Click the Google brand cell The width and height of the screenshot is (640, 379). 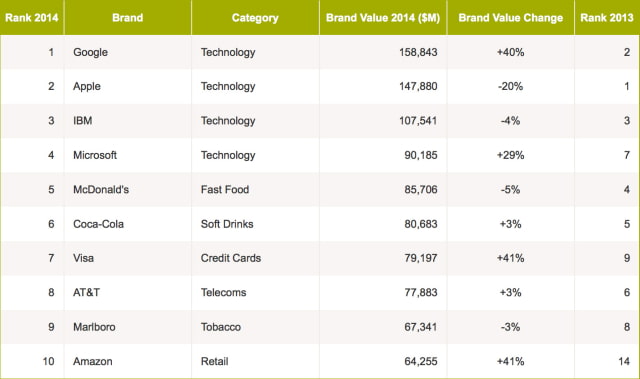coord(128,52)
